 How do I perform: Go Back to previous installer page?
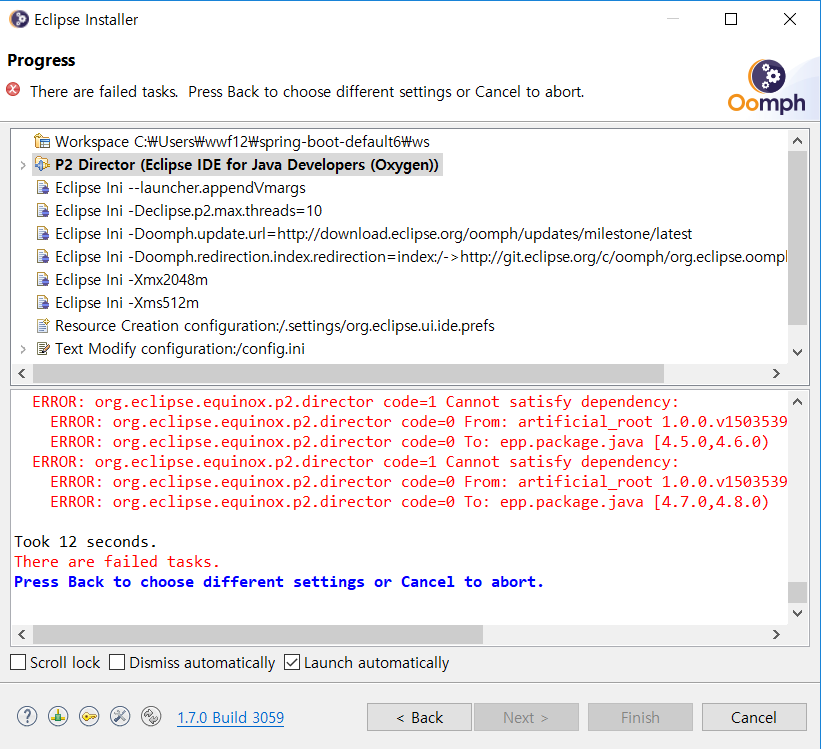click(x=419, y=717)
